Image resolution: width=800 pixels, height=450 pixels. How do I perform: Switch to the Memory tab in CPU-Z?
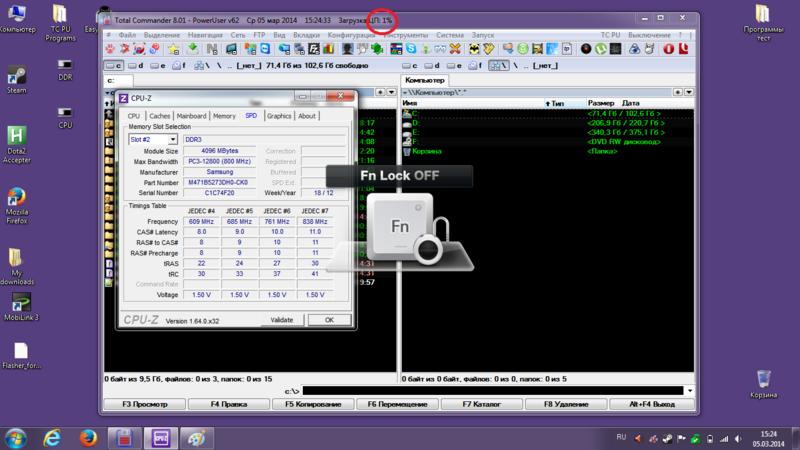[x=224, y=116]
